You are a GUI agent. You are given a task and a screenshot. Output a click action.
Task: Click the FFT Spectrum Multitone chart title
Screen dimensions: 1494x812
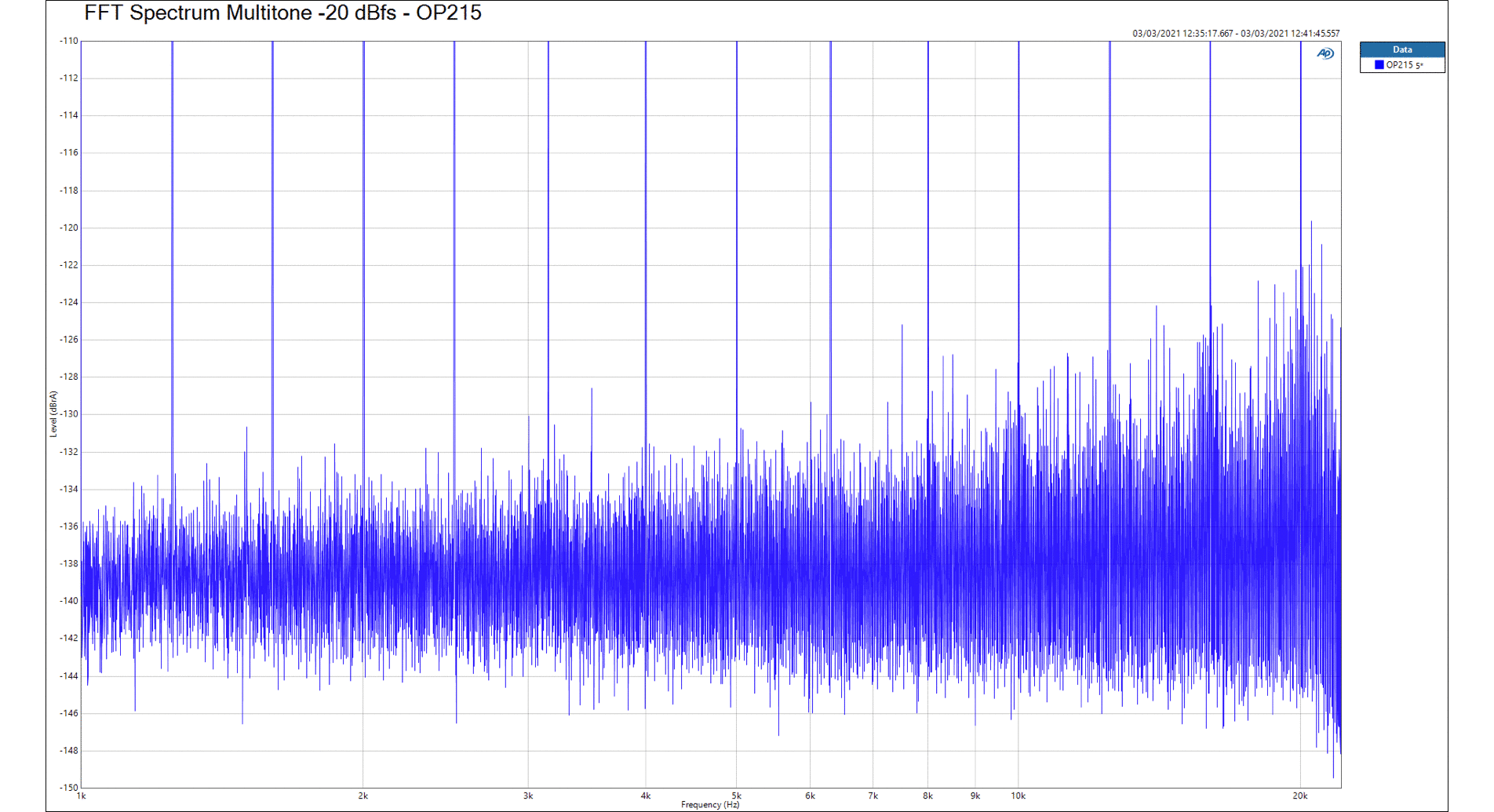(x=282, y=13)
